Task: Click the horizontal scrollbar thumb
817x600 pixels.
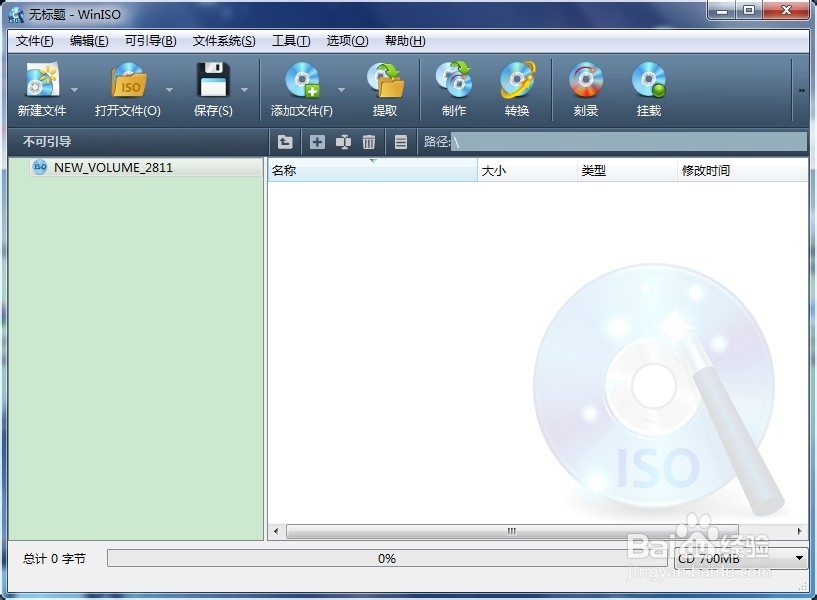Action: click(x=512, y=531)
